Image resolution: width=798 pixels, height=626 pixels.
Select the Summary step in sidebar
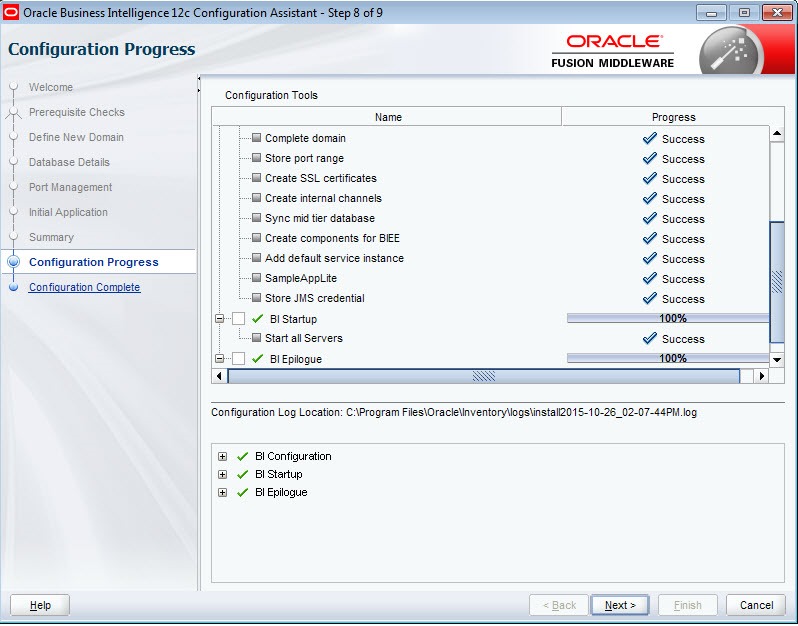[51, 237]
